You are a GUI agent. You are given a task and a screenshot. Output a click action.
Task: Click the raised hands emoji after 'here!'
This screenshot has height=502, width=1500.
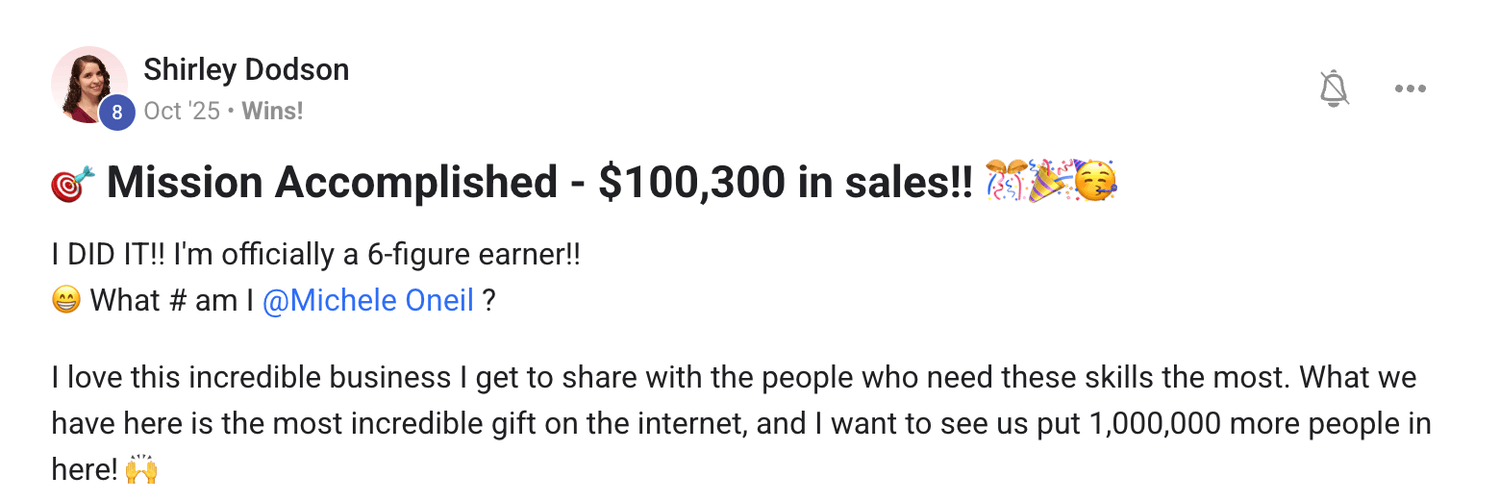(x=141, y=471)
